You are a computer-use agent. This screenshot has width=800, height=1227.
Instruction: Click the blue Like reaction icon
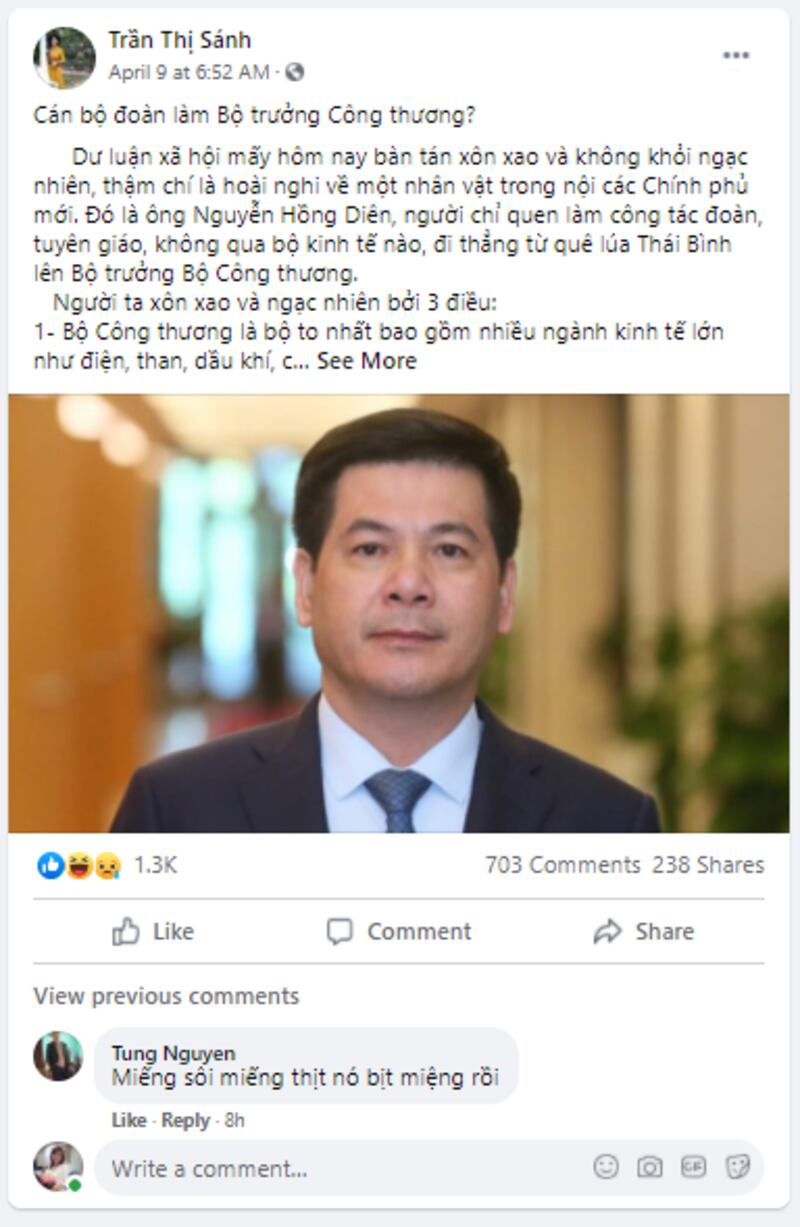pos(50,865)
